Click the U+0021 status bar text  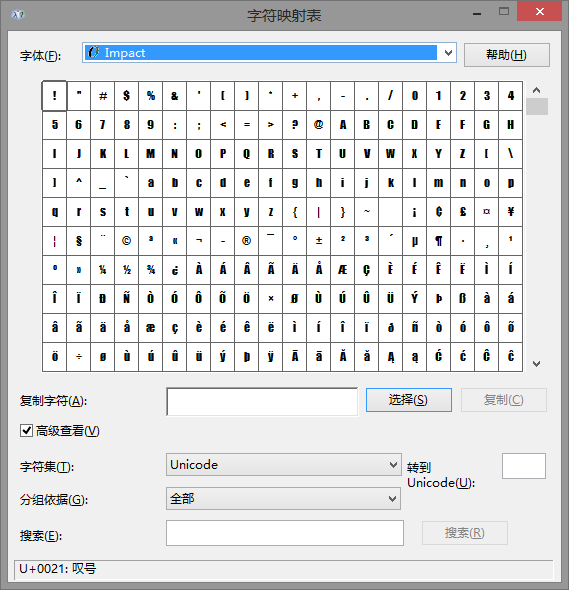click(58, 568)
